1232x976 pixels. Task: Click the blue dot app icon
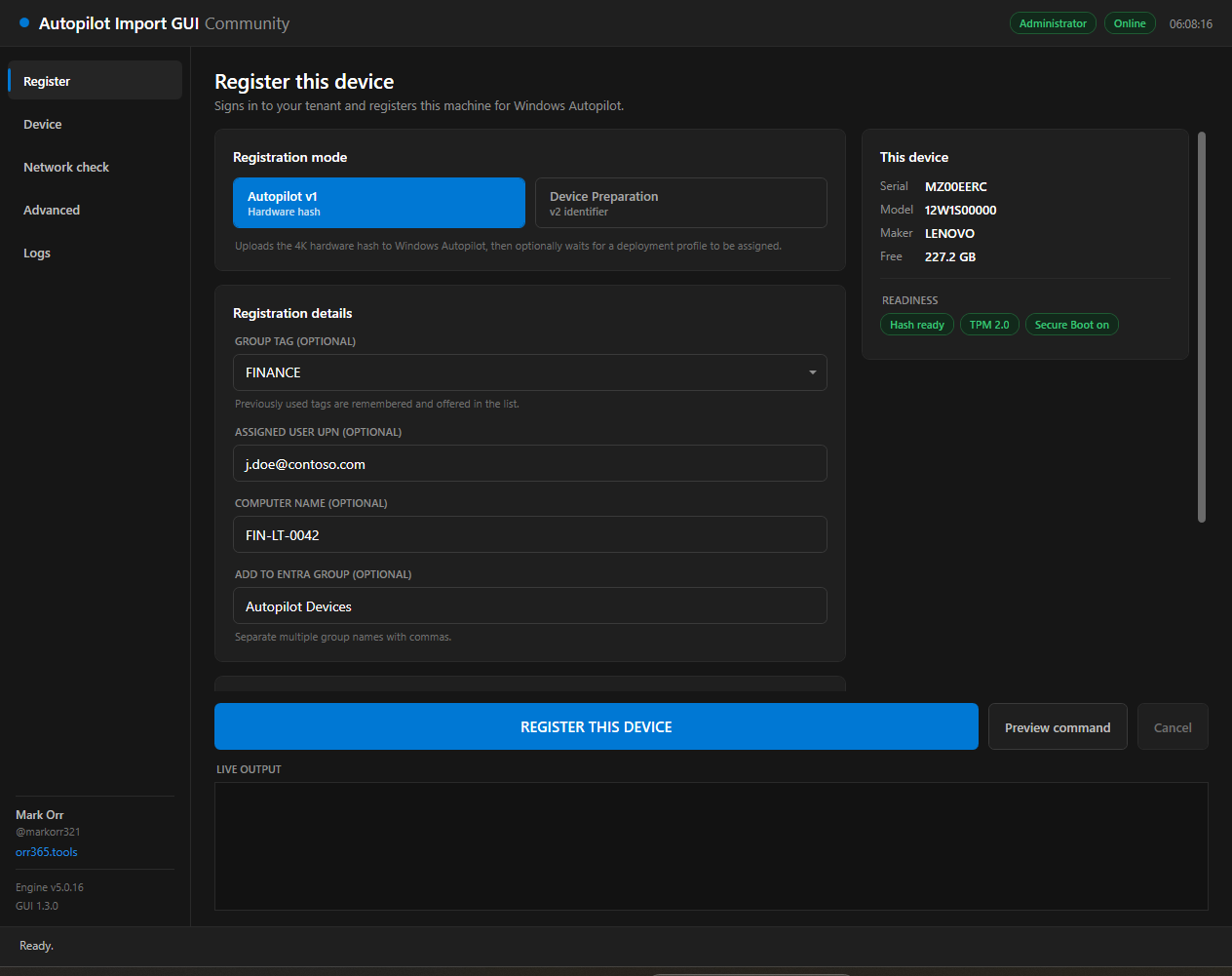tap(24, 22)
